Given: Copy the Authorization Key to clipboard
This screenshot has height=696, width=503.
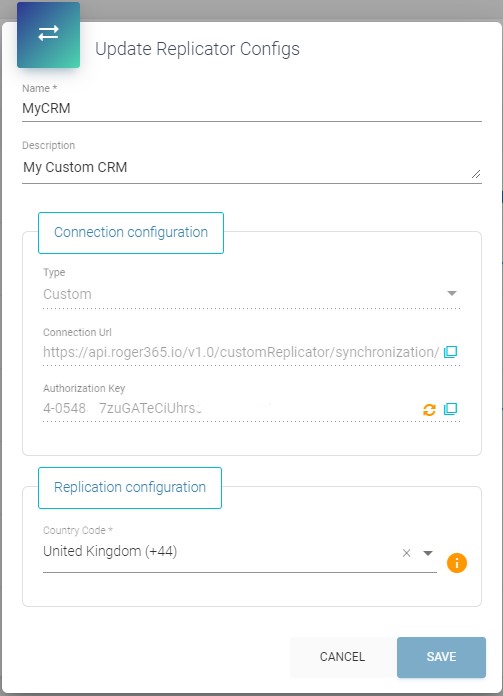Looking at the screenshot, I should click(451, 409).
